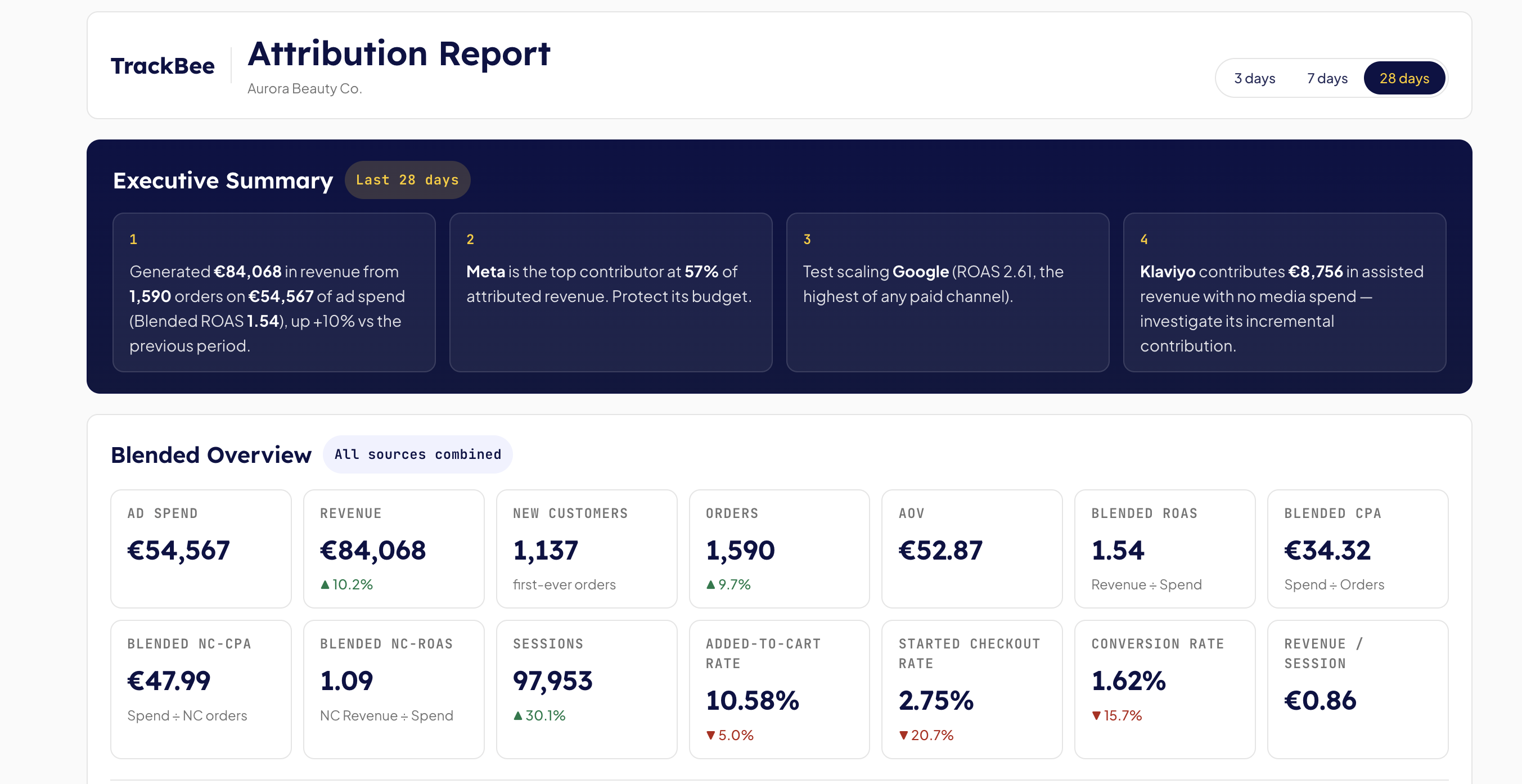Click the Blended Overview heading
Screen dimensions: 1522x784
(211, 454)
